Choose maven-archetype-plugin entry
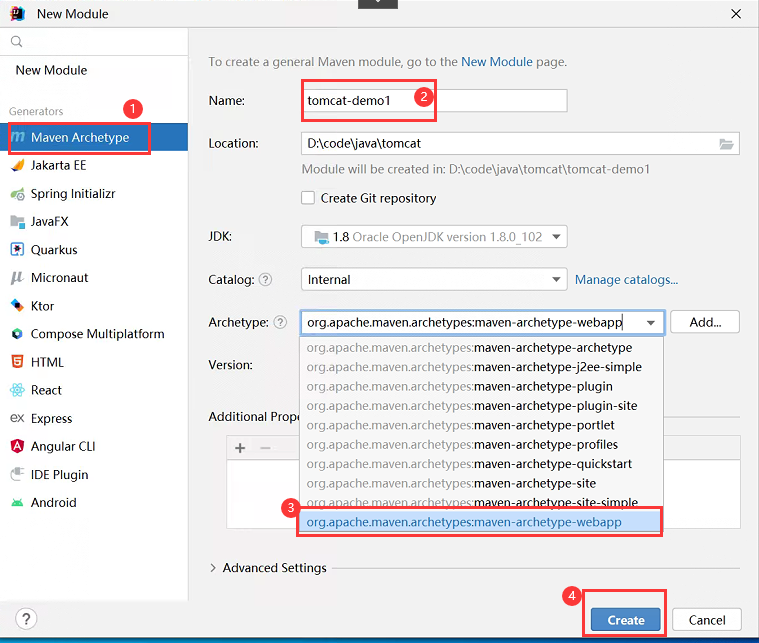The width and height of the screenshot is (759, 643). click(481, 386)
